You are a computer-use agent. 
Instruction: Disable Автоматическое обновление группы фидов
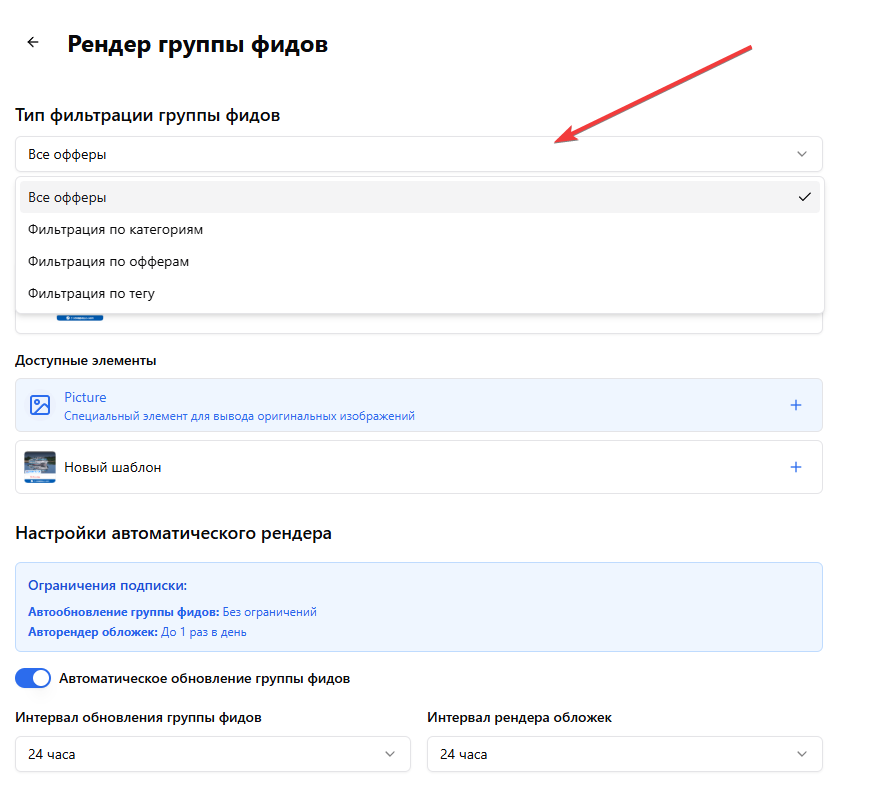[32, 678]
